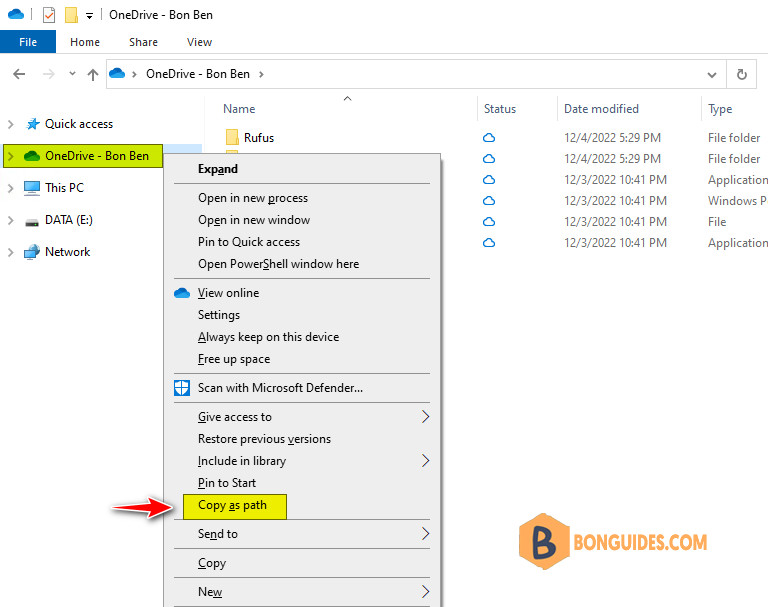
Task: Switch to the Share ribbon tab
Action: (143, 42)
